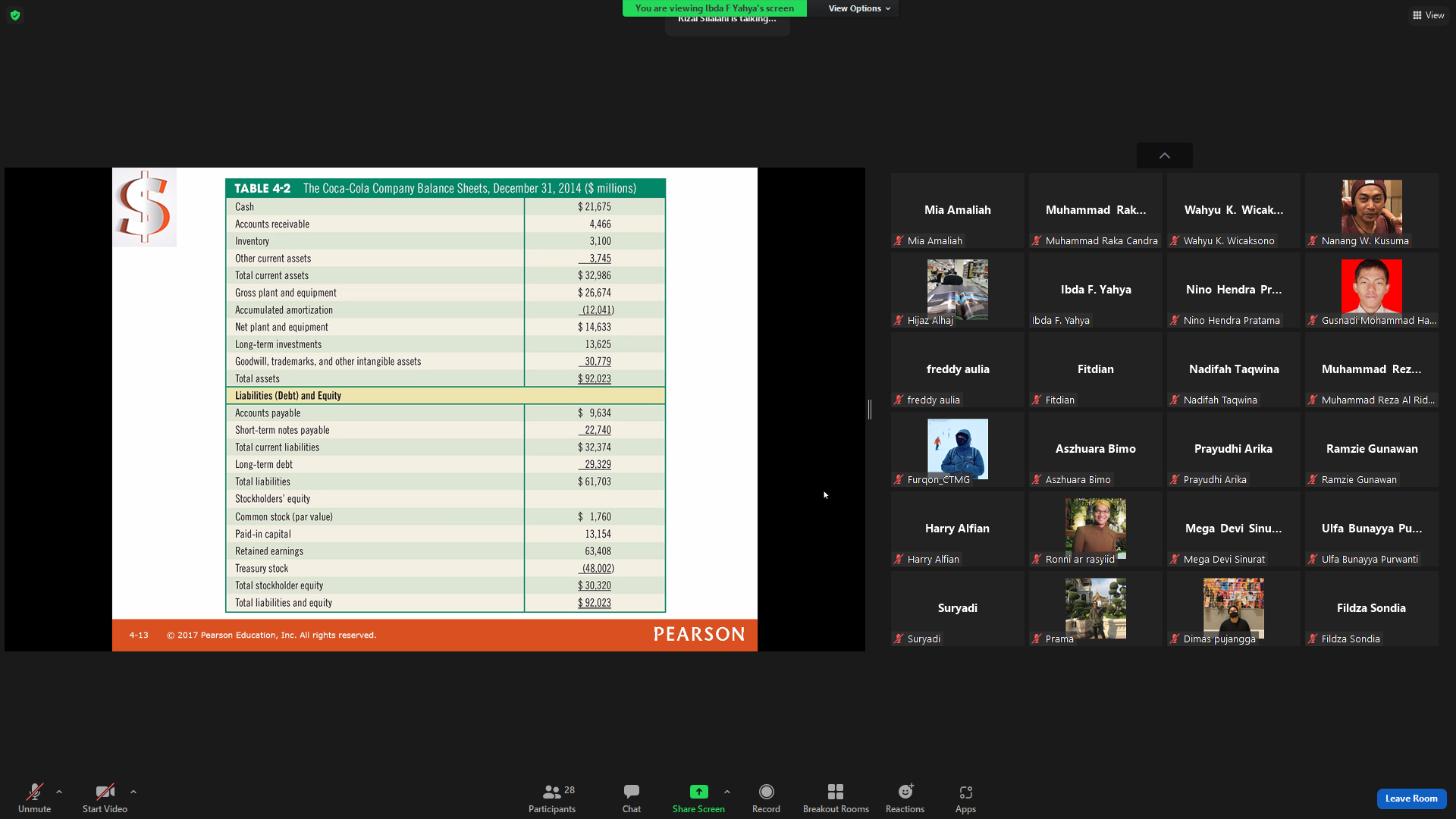
Task: Click 'Retained earnings' value 63,408
Action: (598, 551)
